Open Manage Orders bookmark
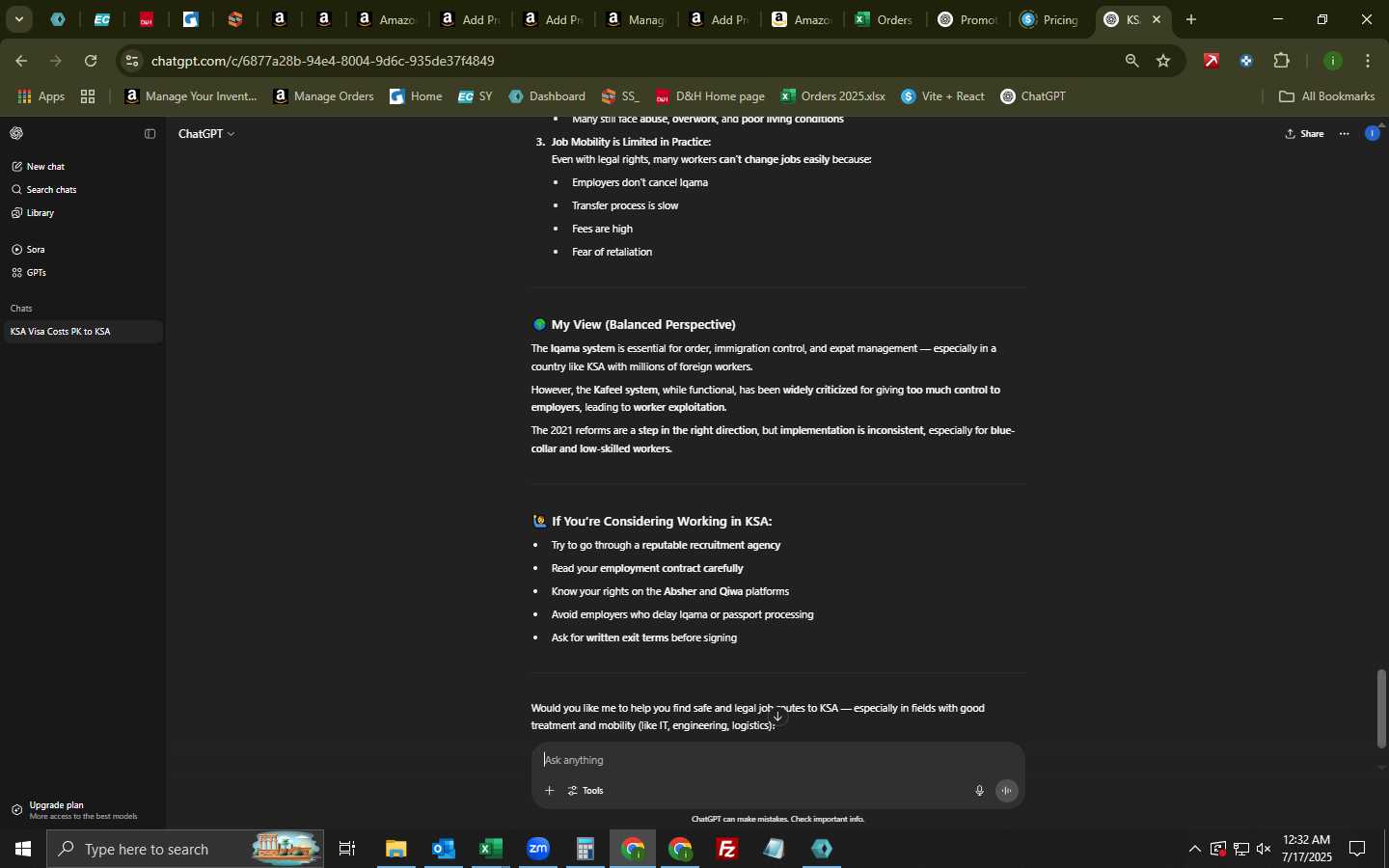 click(x=324, y=96)
